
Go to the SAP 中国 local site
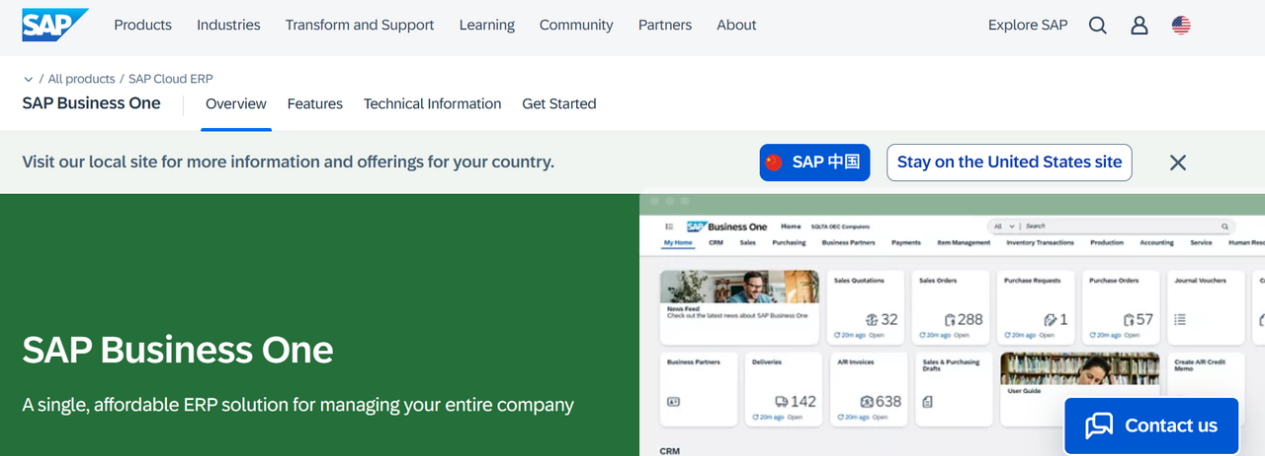click(x=815, y=162)
